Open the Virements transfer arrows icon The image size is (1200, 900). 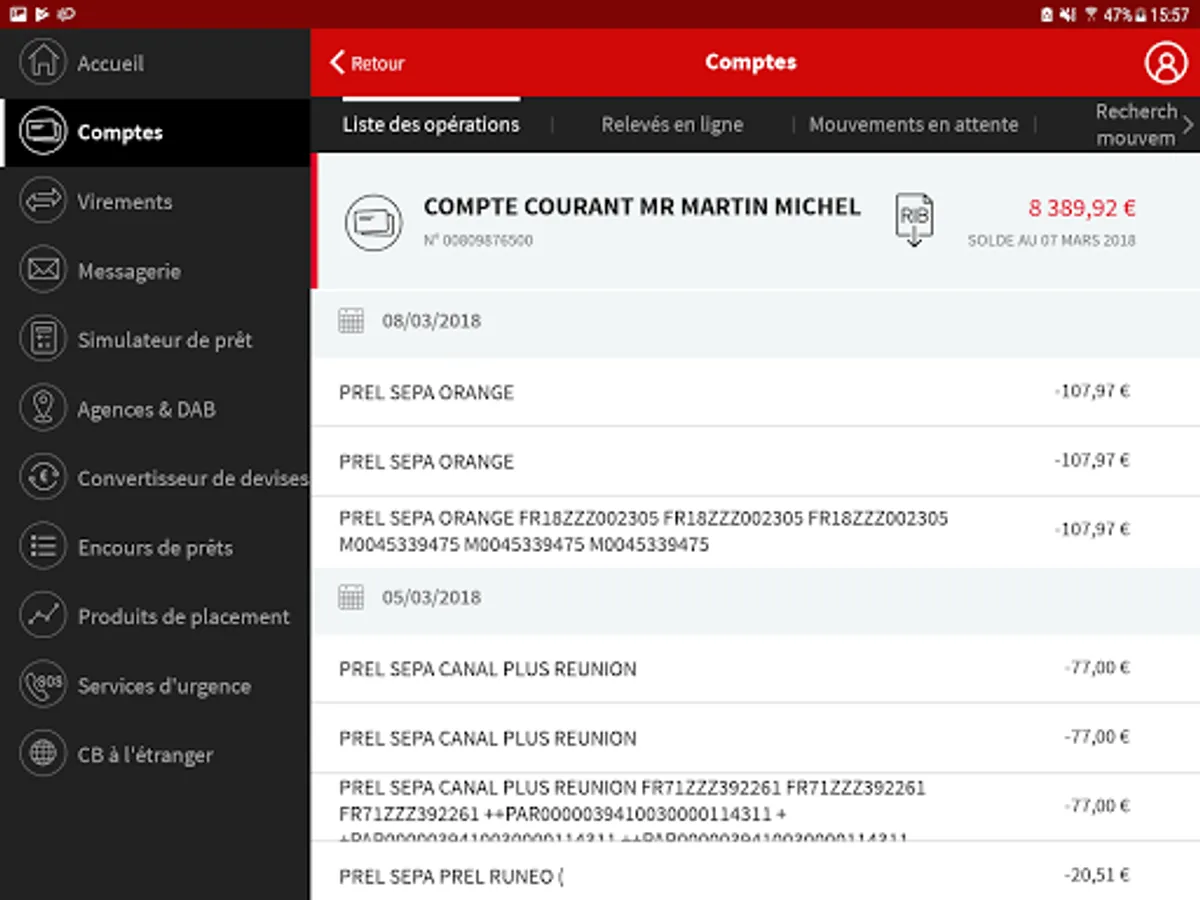(42, 201)
